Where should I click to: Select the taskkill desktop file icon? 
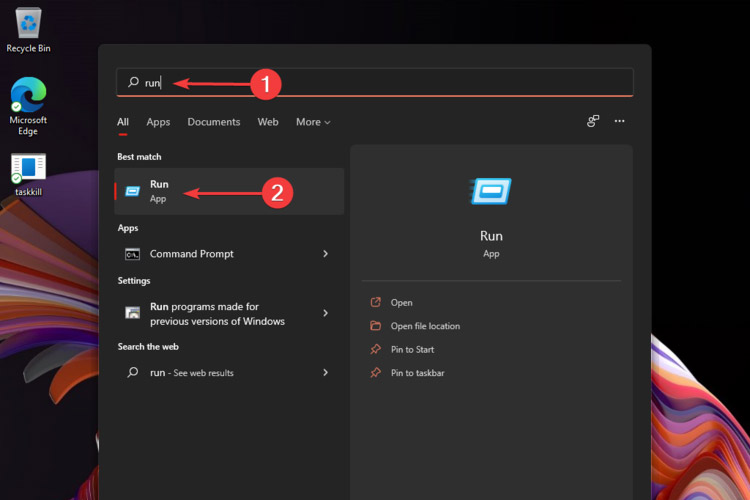click(28, 169)
